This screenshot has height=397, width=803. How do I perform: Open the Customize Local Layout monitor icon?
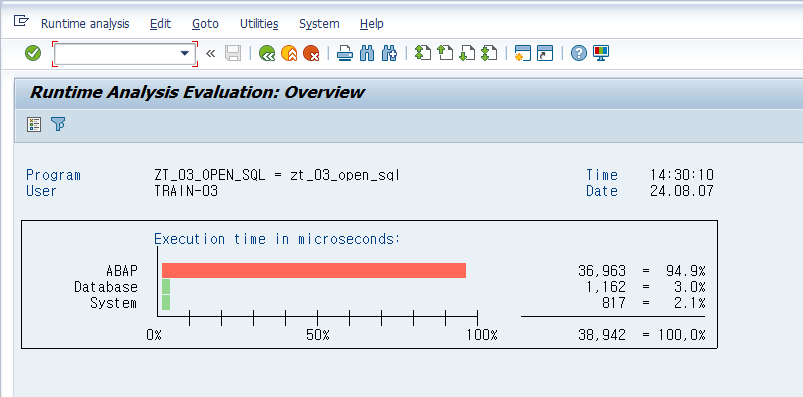point(601,53)
